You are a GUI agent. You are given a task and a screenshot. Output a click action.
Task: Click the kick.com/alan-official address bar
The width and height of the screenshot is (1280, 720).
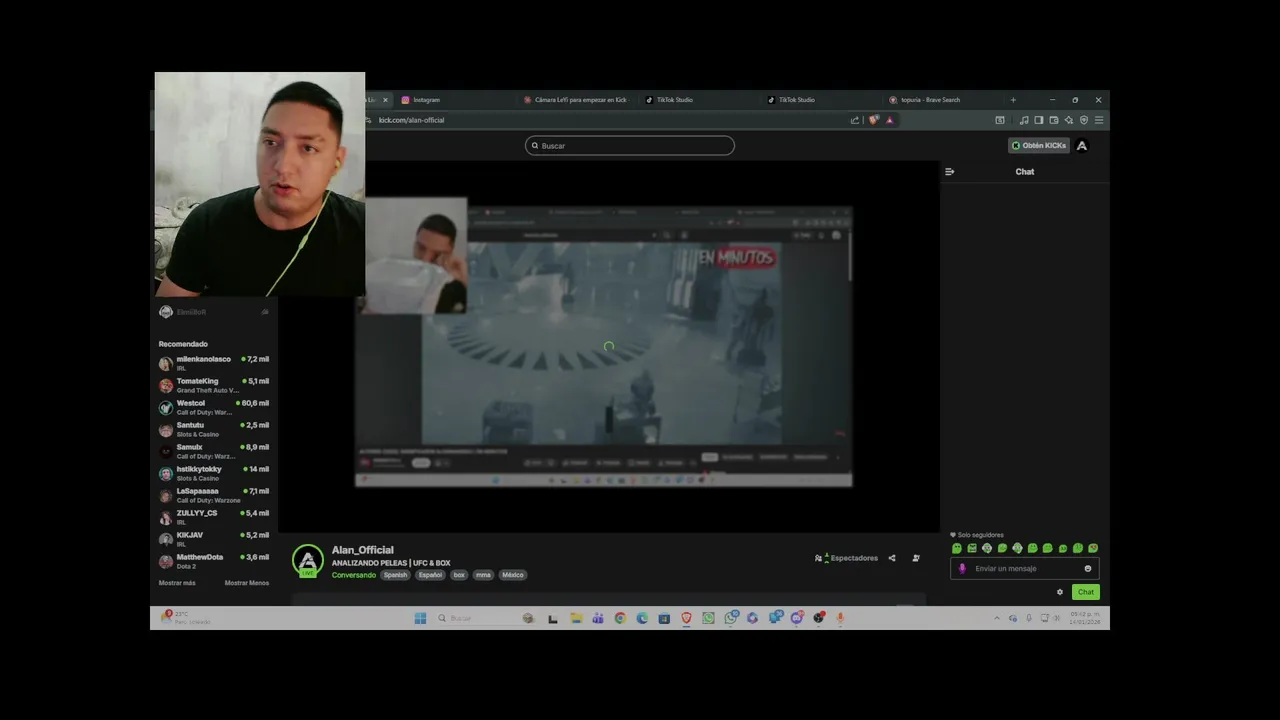point(610,120)
